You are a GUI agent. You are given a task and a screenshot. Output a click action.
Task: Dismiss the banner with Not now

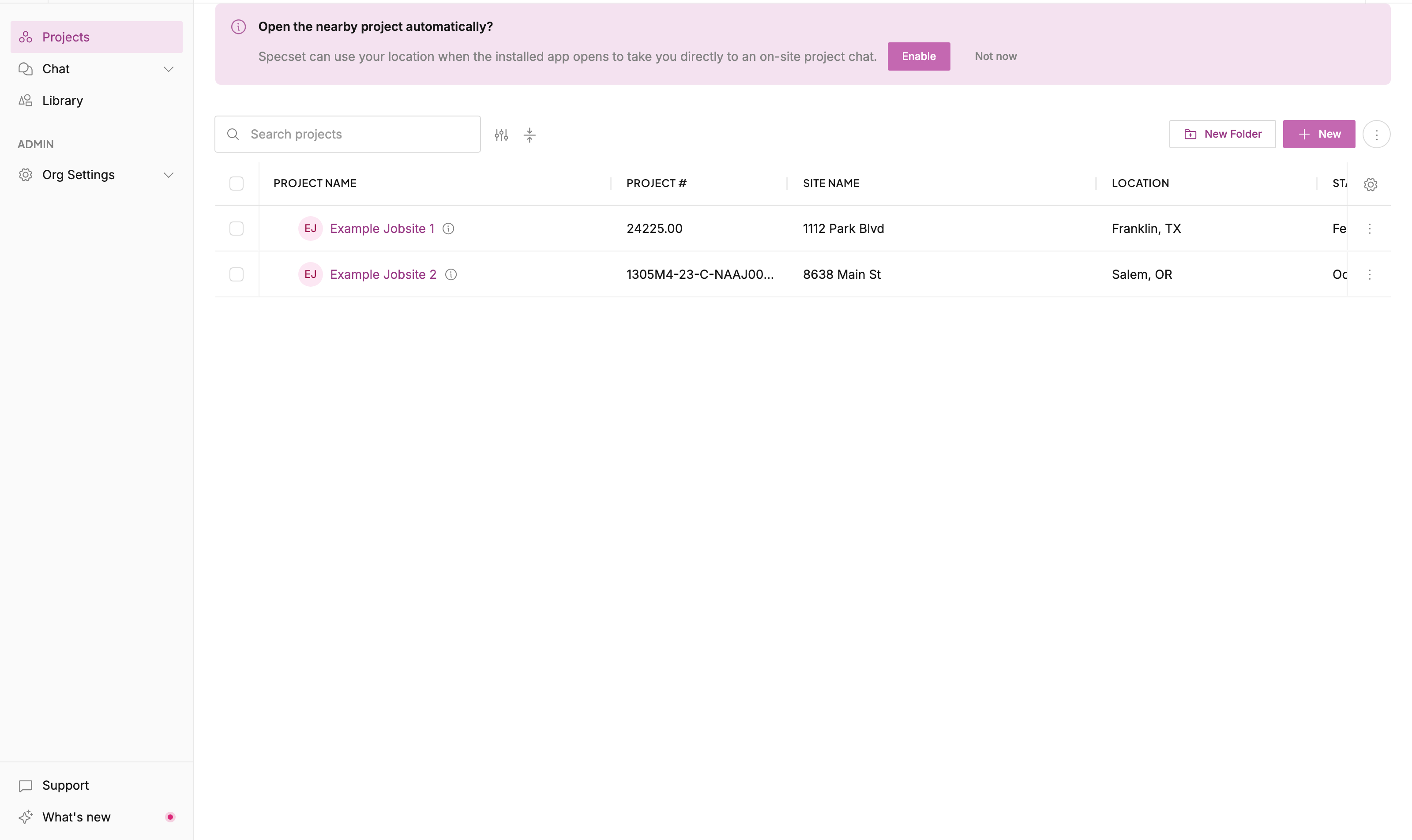[995, 56]
